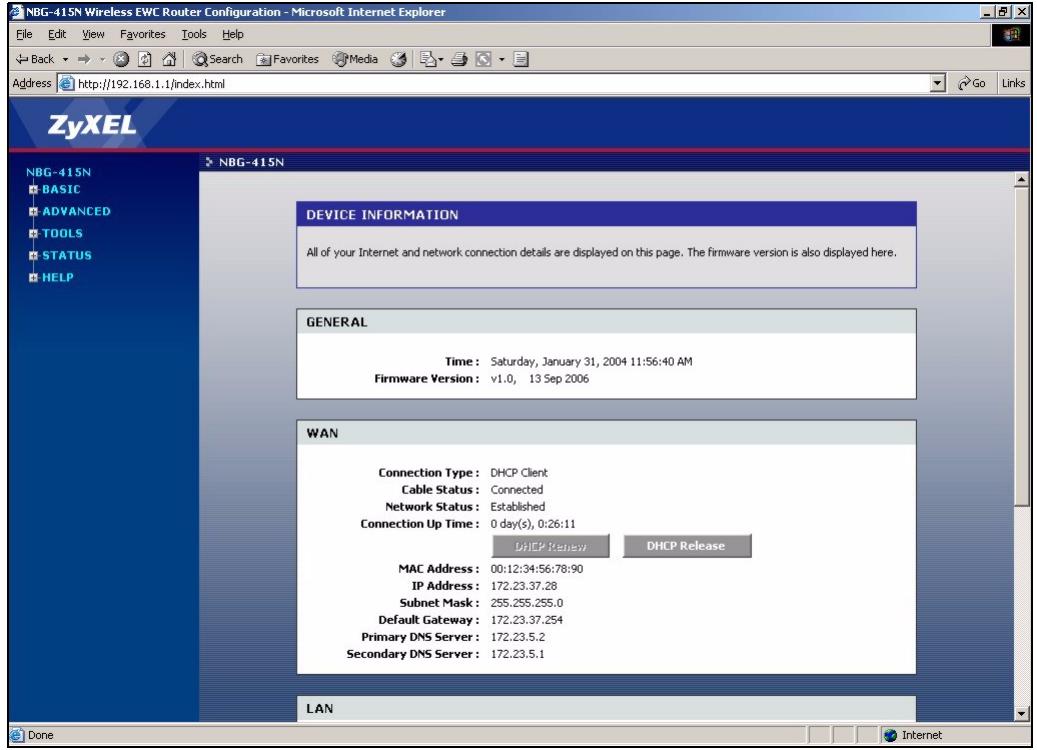Open the Search toolbar button
Viewport: 1037px width, 750px height.
[x=218, y=59]
